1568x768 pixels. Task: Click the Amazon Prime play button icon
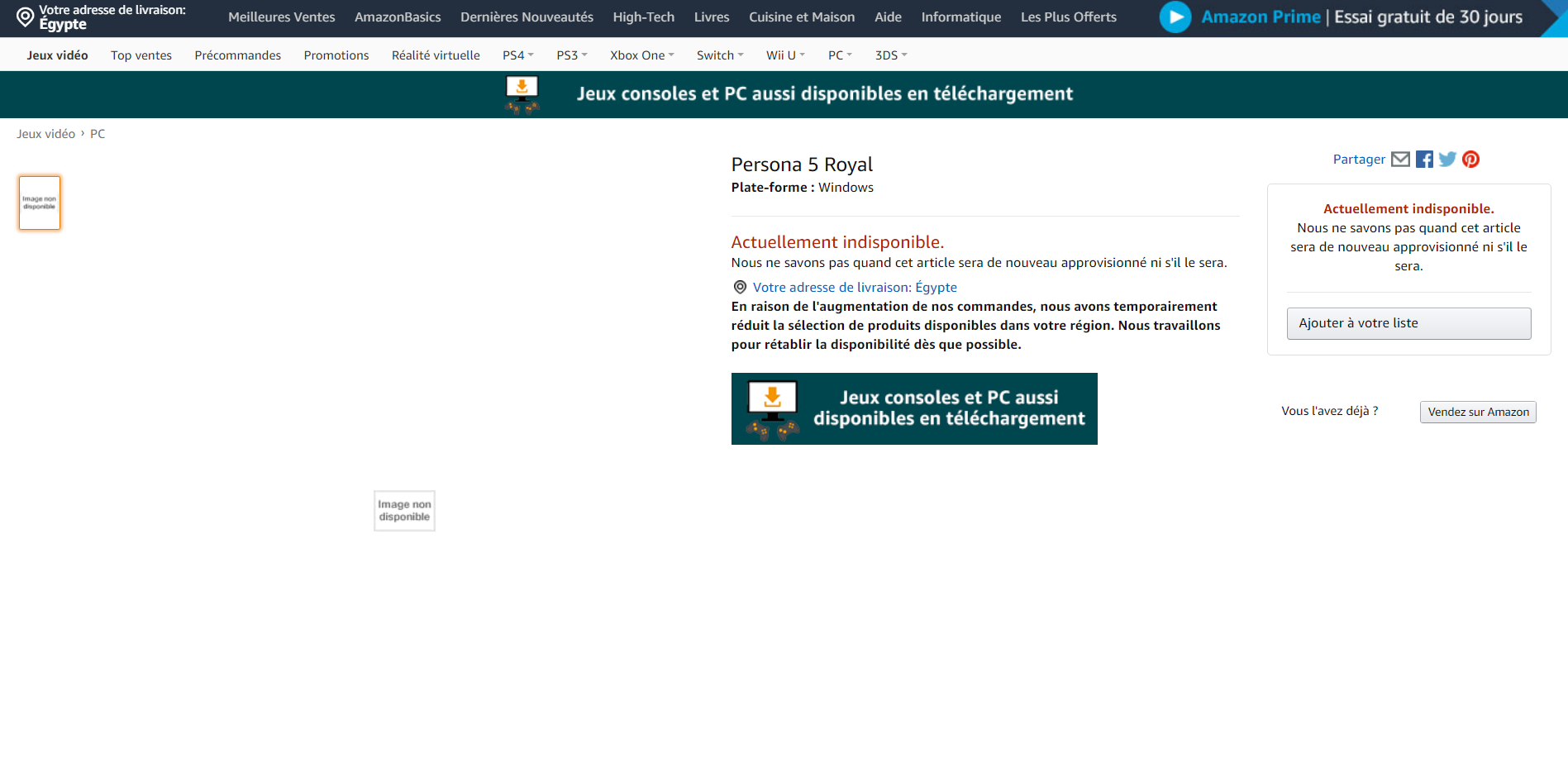tap(1175, 17)
